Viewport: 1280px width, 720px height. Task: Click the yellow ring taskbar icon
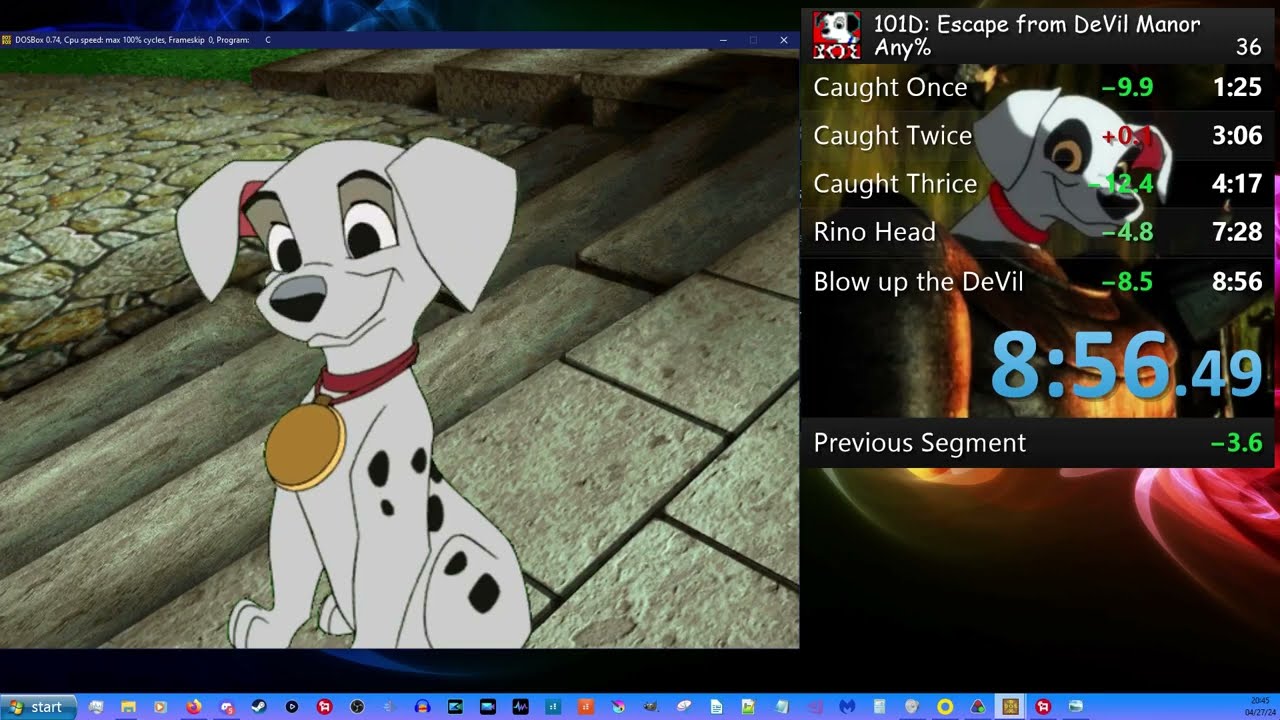pos(944,707)
